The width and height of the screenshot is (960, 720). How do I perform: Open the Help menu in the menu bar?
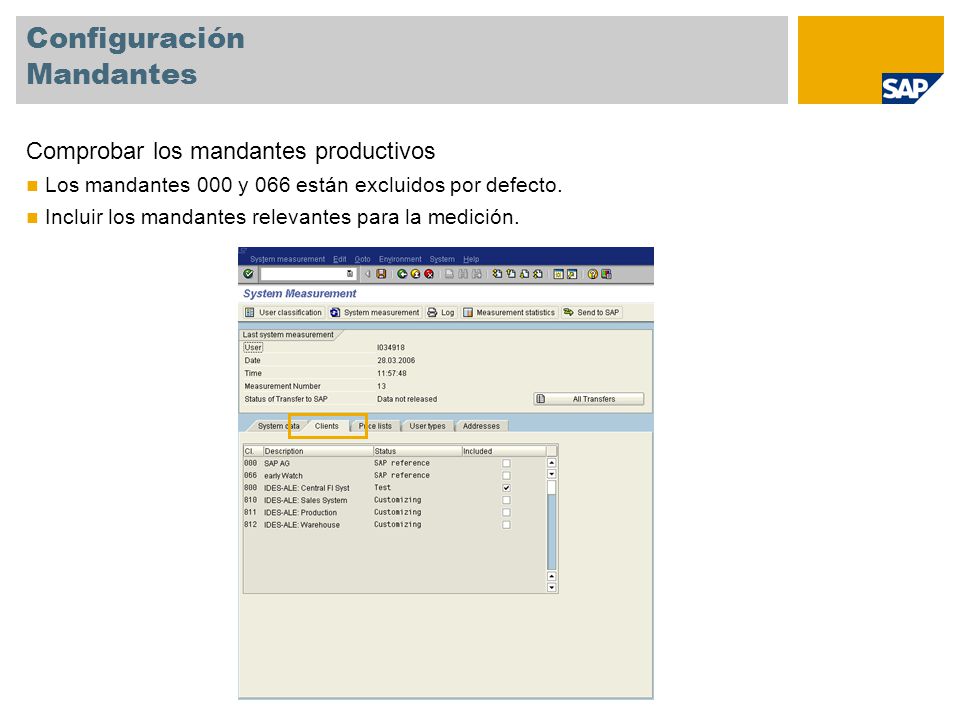[471, 259]
